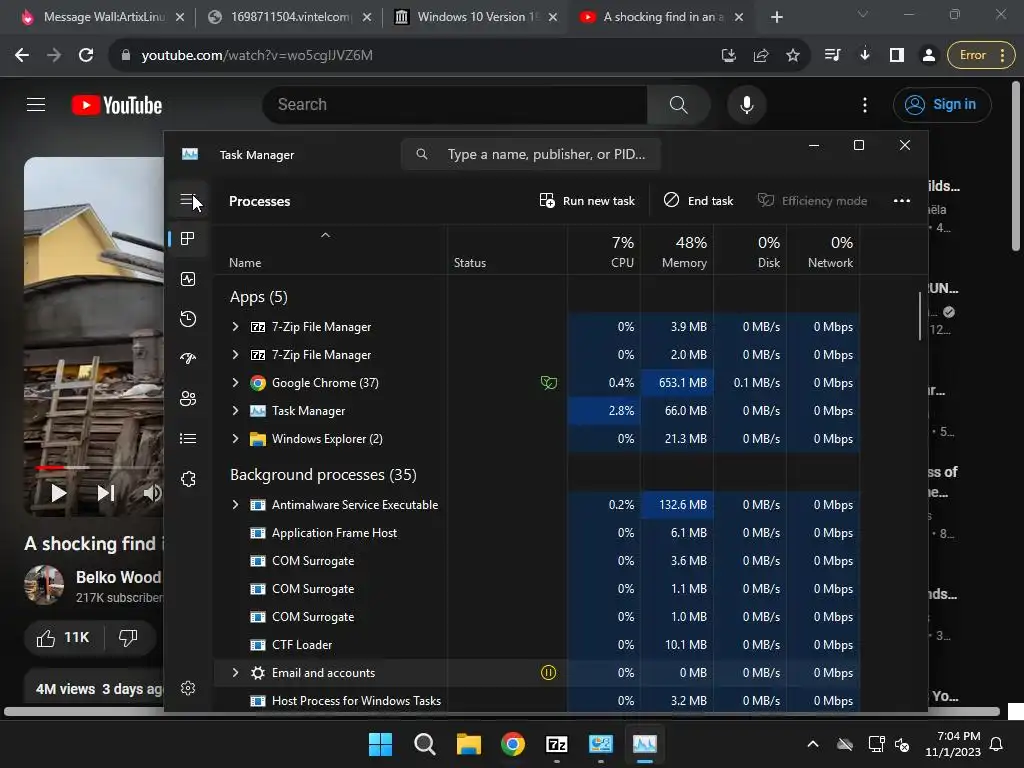Sort processes by Name column
This screenshot has width=1024, height=768.
pyautogui.click(x=330, y=251)
